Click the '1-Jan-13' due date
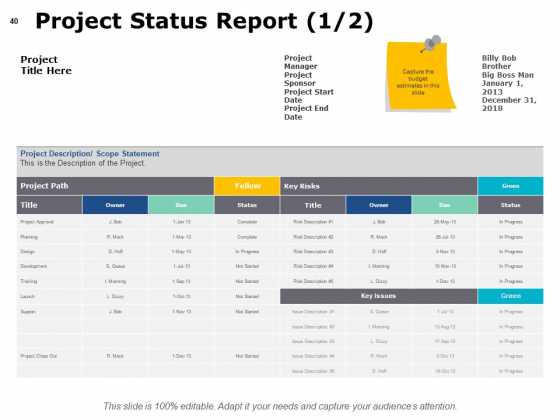Viewport: 560px width, 420px height. click(181, 222)
